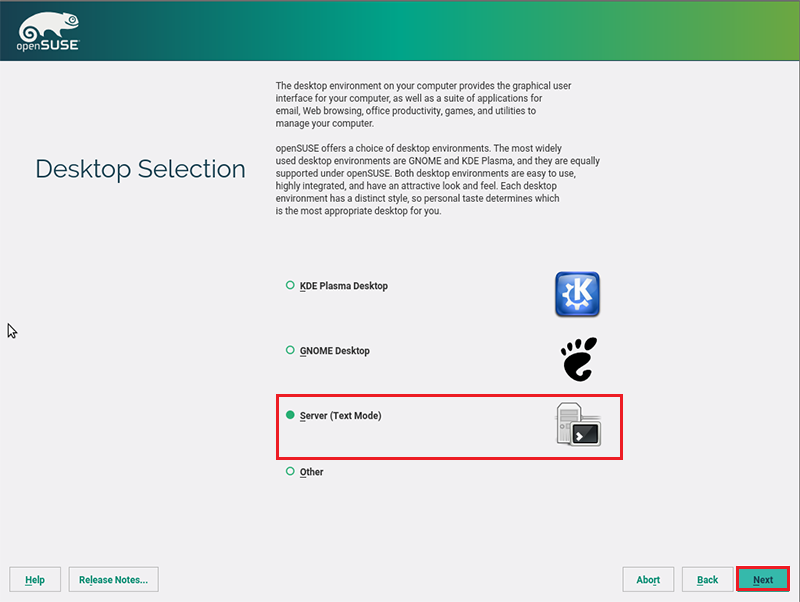The image size is (800, 602).
Task: Click the Desktop Selection heading
Action: pos(140,169)
